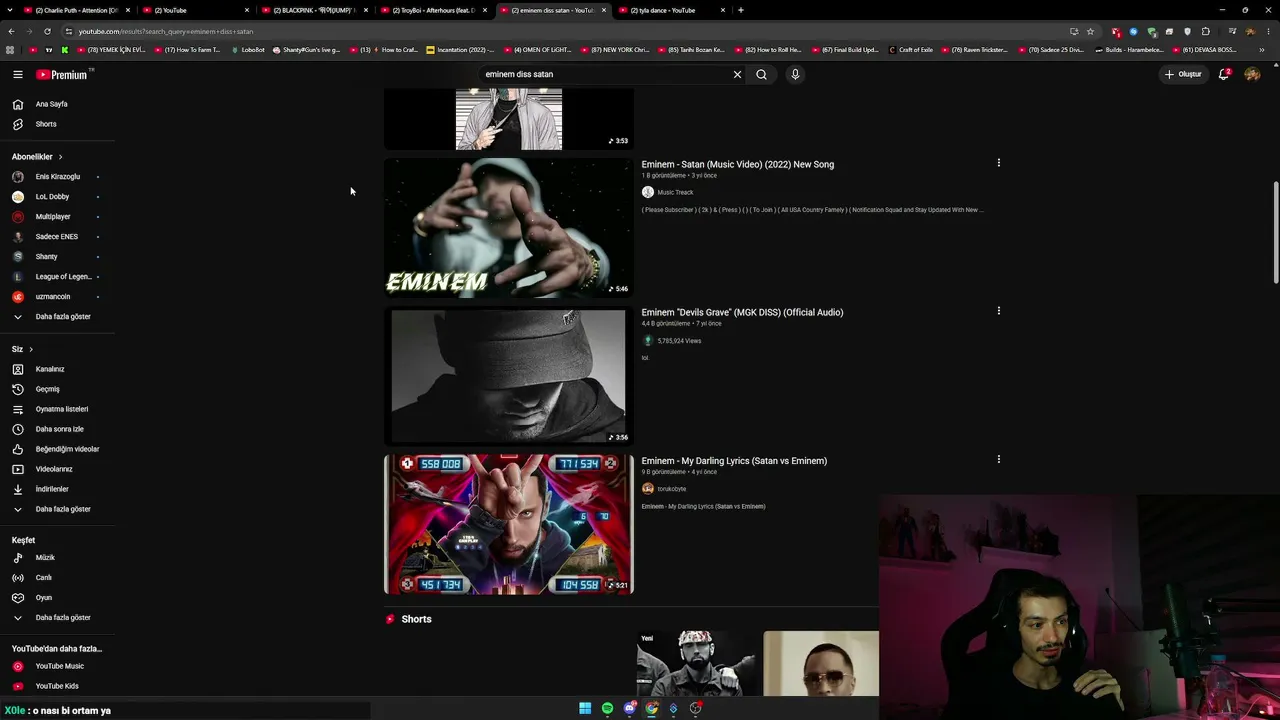
Task: Open the 'Craft of Exile' bookmark
Action: [910, 49]
